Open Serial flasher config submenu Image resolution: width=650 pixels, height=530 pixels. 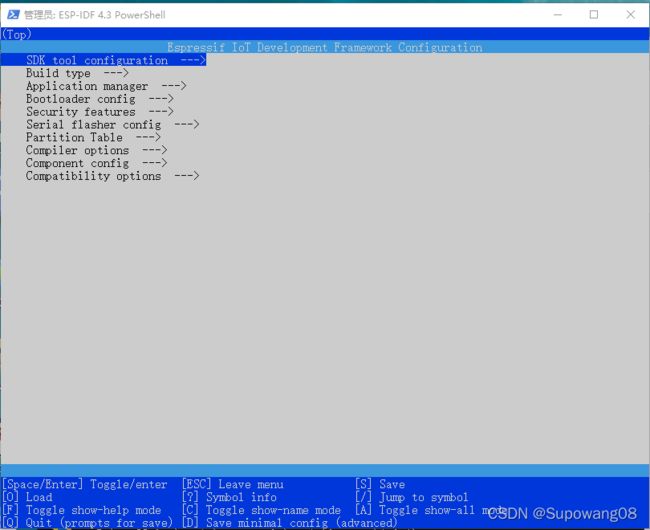(112, 125)
